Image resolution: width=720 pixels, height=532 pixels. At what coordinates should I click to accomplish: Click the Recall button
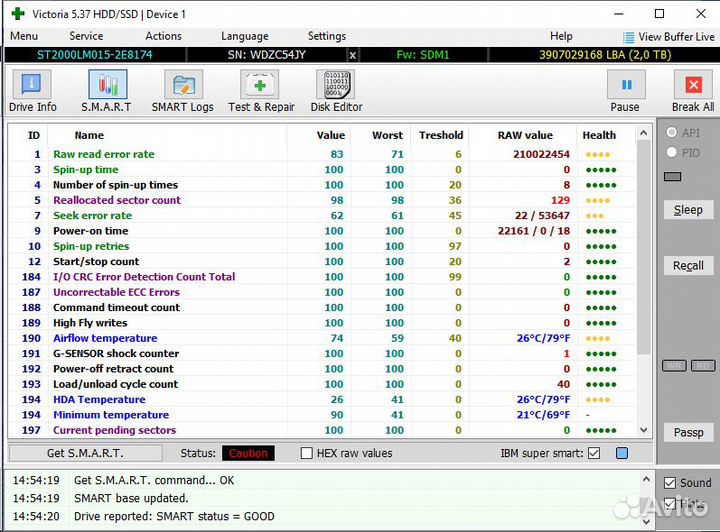688,266
